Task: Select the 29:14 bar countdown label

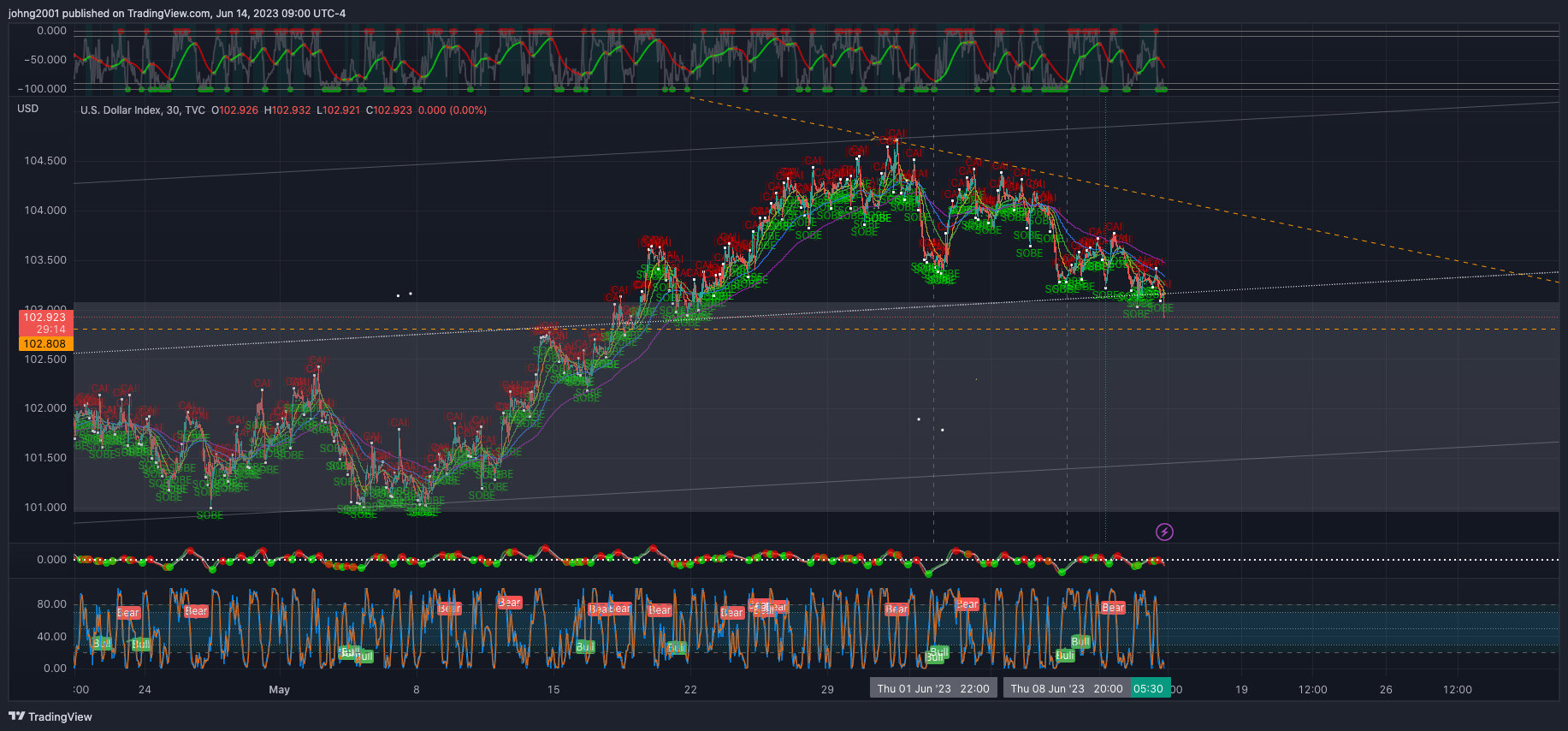Action: click(50, 330)
